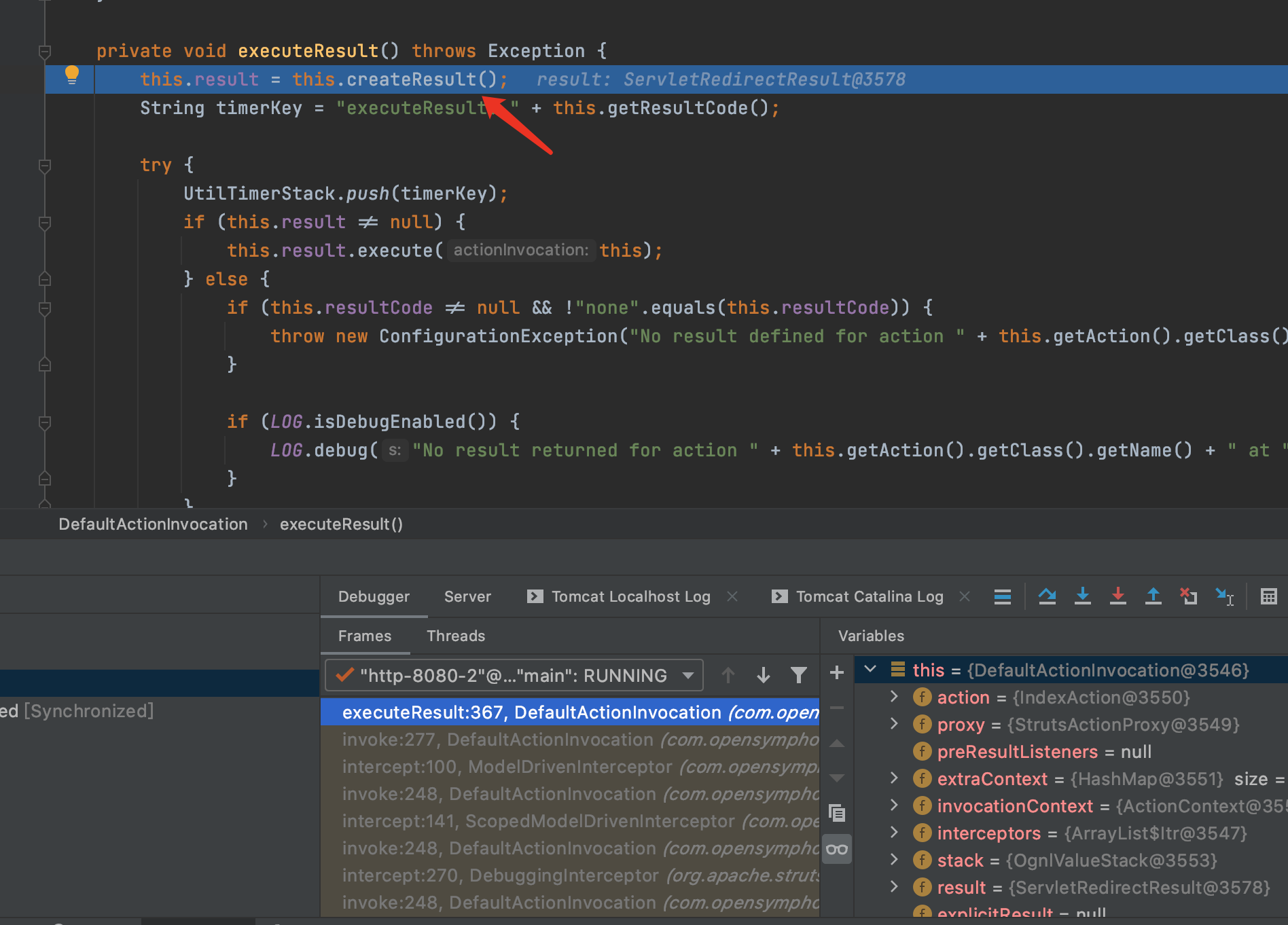Expand the result ServletRedirectResult node

point(894,887)
